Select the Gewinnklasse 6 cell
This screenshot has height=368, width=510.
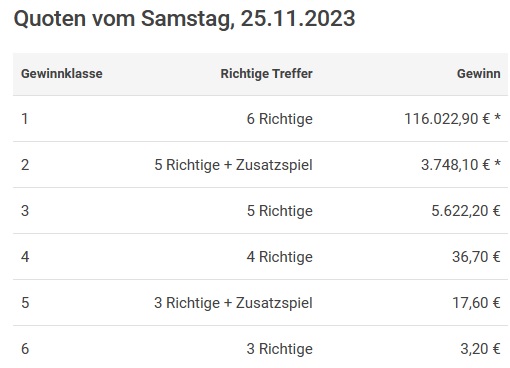click(x=25, y=349)
